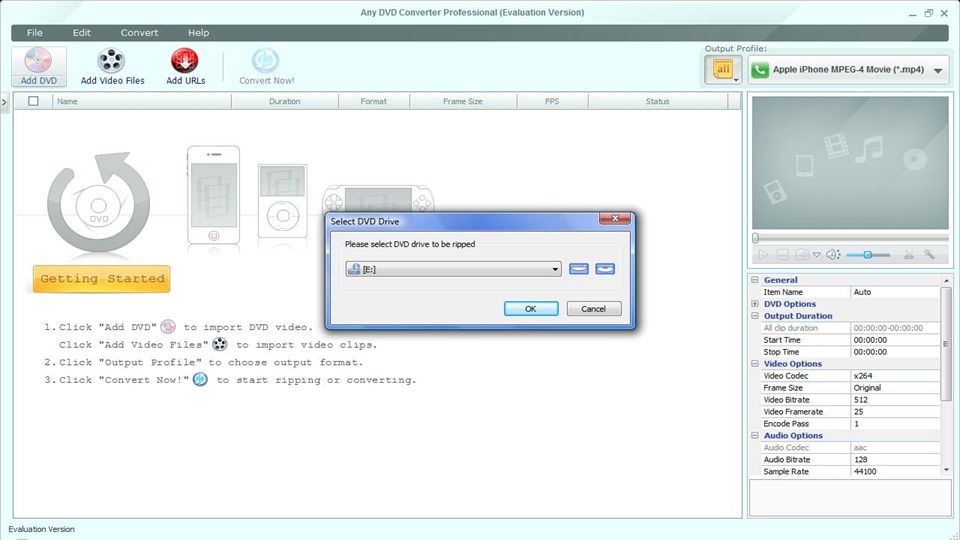Open the Help menu
The height and width of the screenshot is (540, 960).
pyautogui.click(x=198, y=32)
